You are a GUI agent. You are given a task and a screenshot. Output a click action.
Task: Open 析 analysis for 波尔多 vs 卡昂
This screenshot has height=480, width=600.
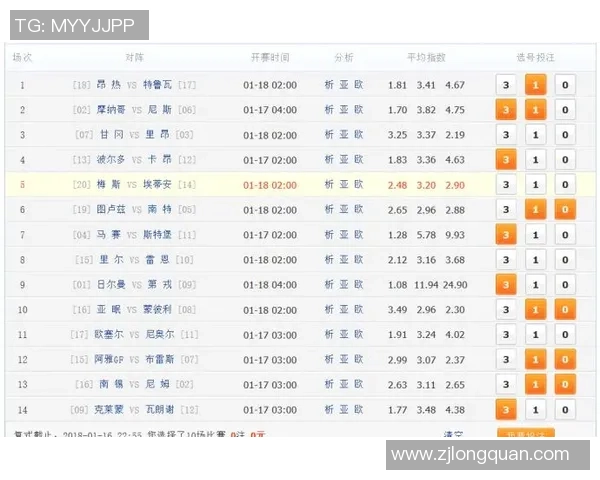click(329, 160)
